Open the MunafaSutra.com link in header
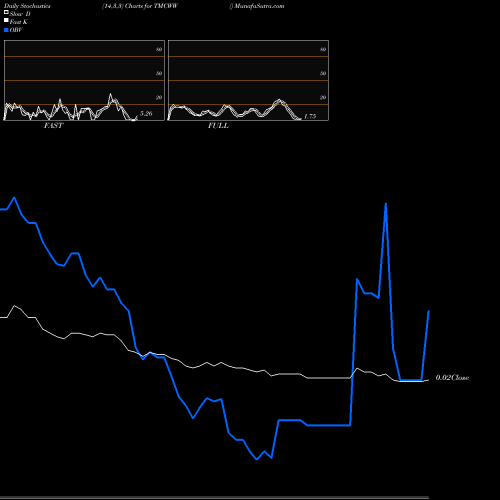This screenshot has height=500, width=500. pyautogui.click(x=259, y=6)
